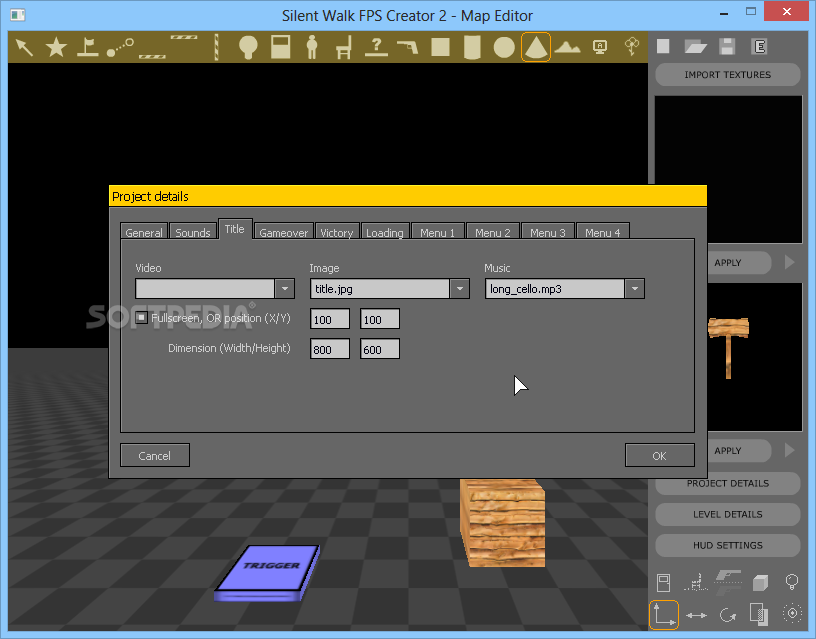
Task: Click the wooden sign model preview
Action: (729, 346)
